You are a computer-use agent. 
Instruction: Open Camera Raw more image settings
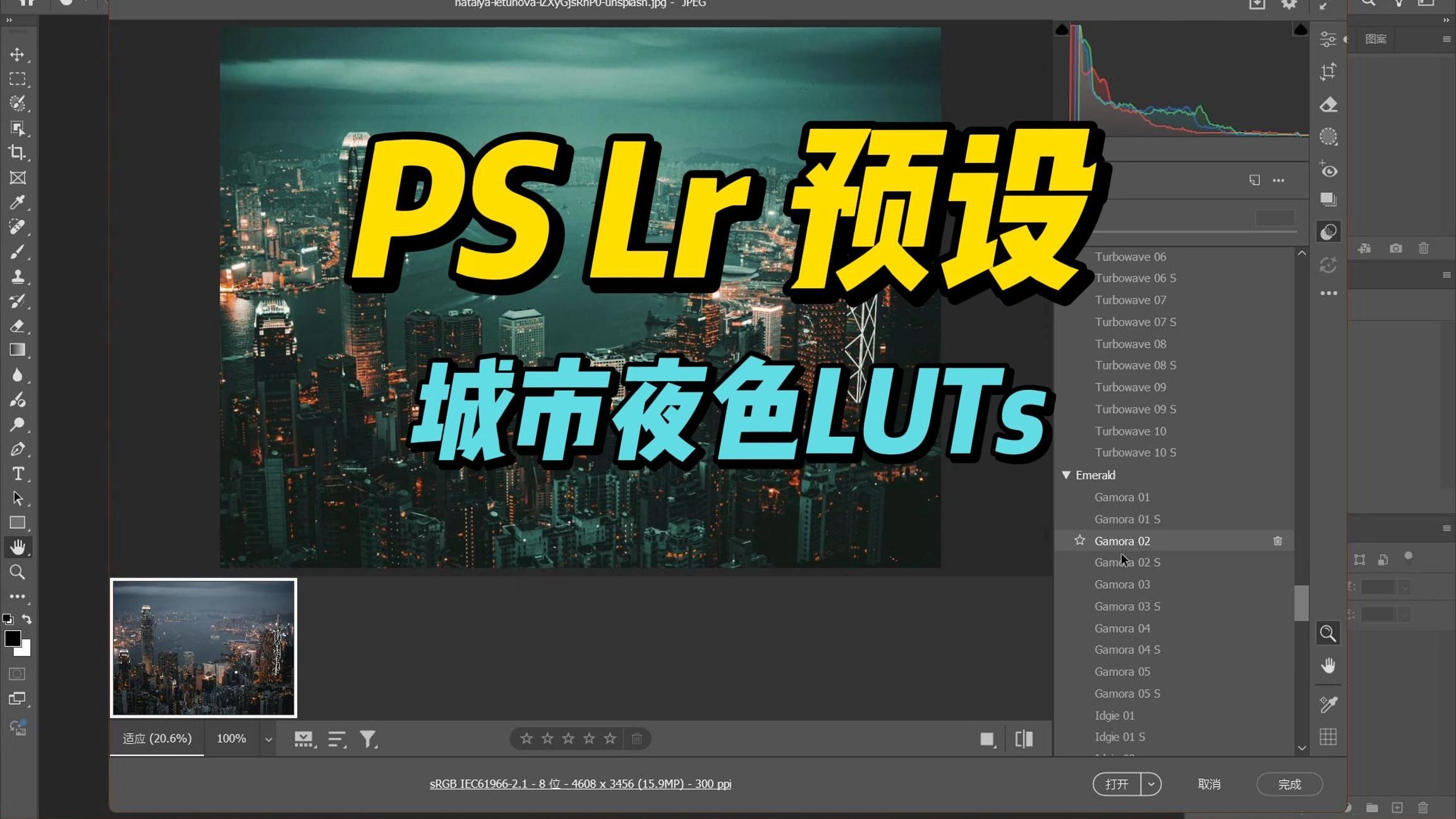[1328, 293]
